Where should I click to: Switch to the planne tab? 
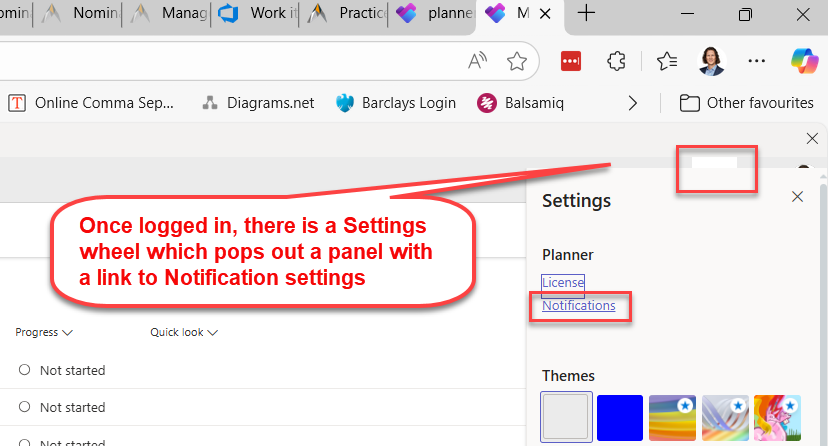click(x=435, y=13)
